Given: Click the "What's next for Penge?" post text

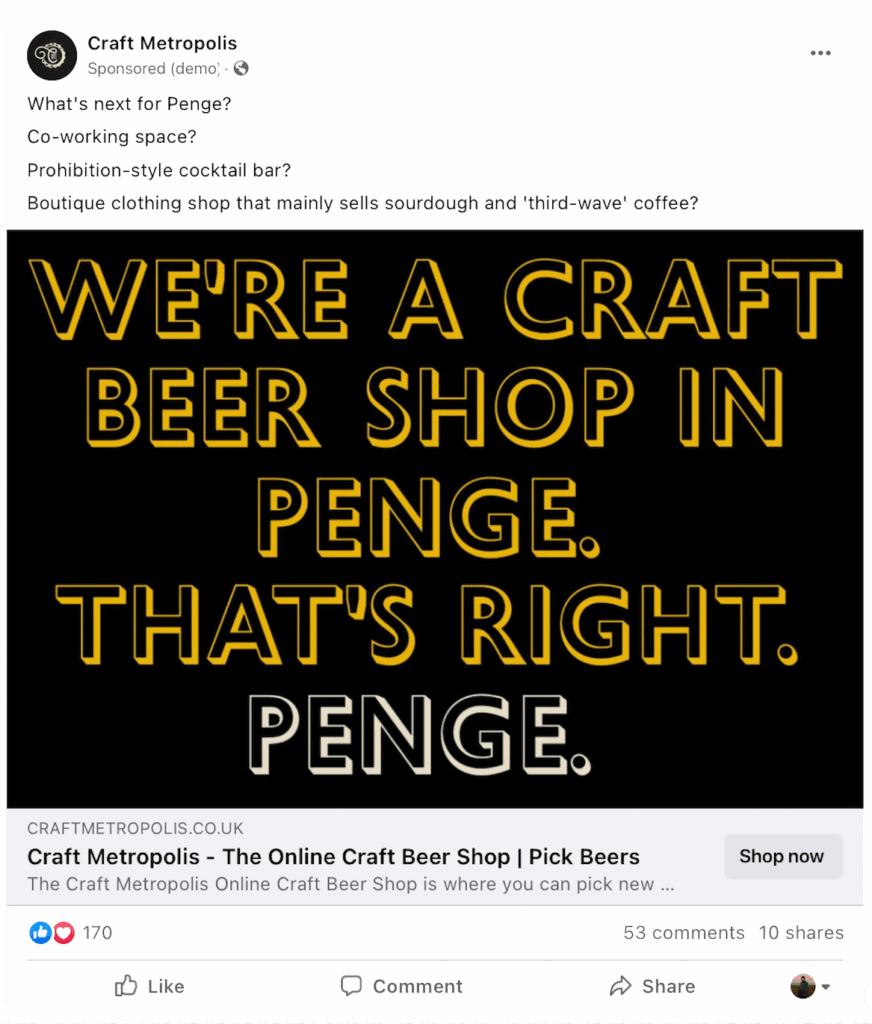Looking at the screenshot, I should point(129,104).
